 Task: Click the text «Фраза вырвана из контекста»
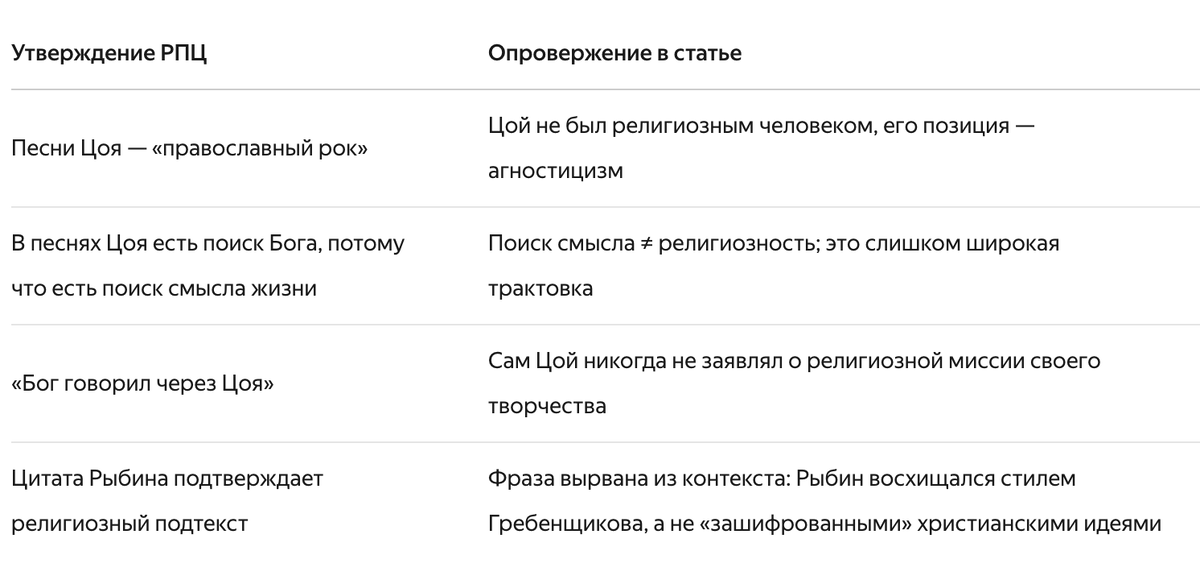point(640,478)
